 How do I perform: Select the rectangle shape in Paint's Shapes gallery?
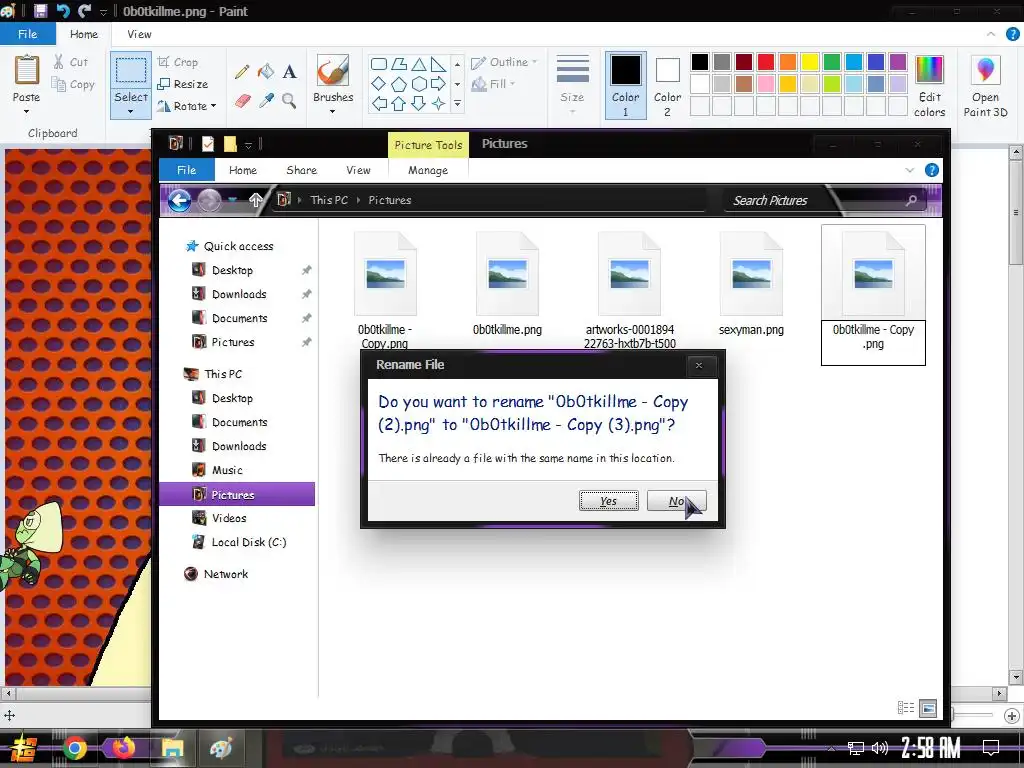coord(379,64)
